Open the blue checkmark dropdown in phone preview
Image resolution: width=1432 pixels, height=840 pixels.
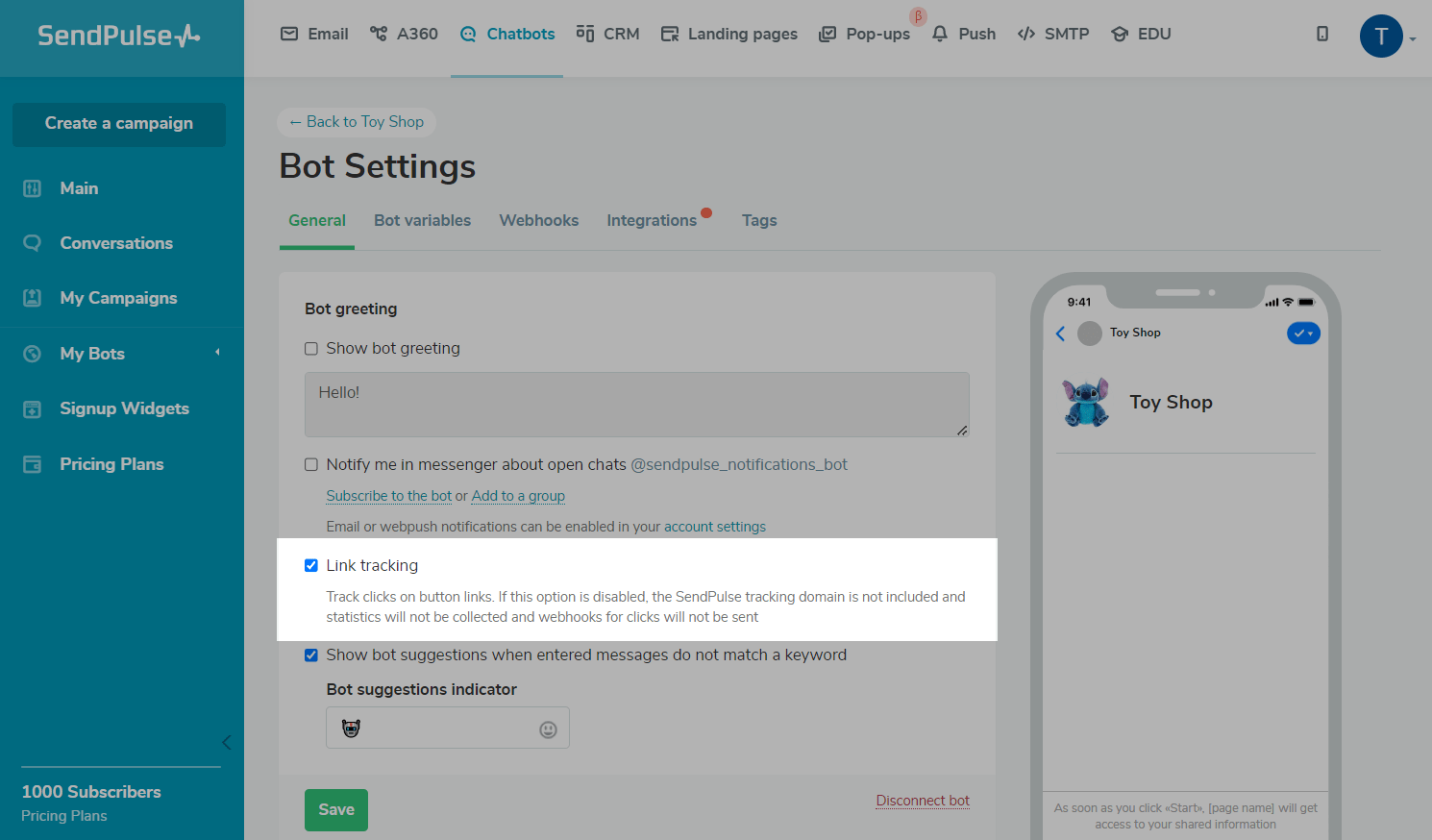pyautogui.click(x=1303, y=334)
